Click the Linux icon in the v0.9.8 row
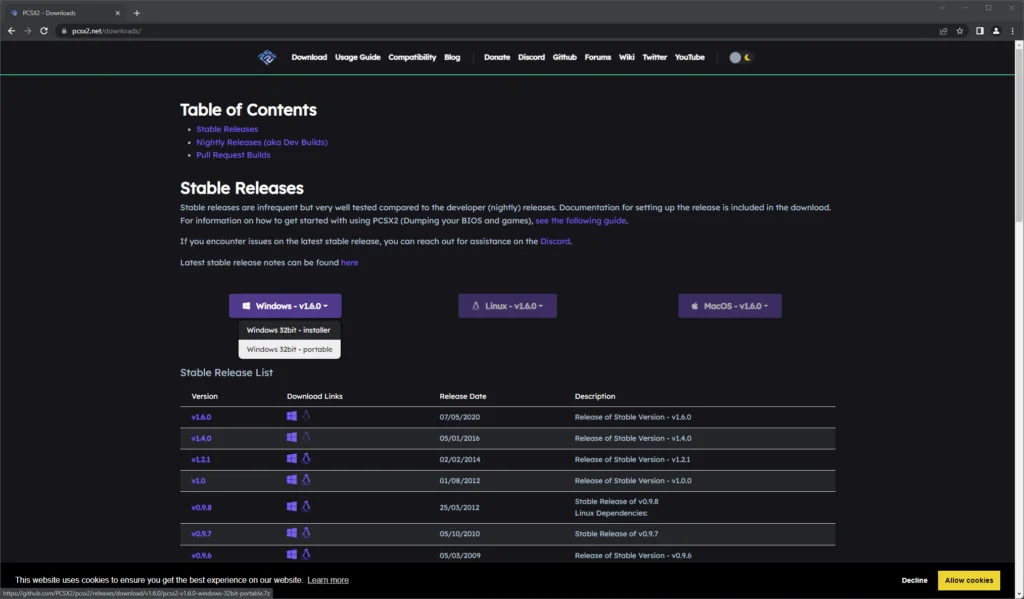 (x=306, y=506)
